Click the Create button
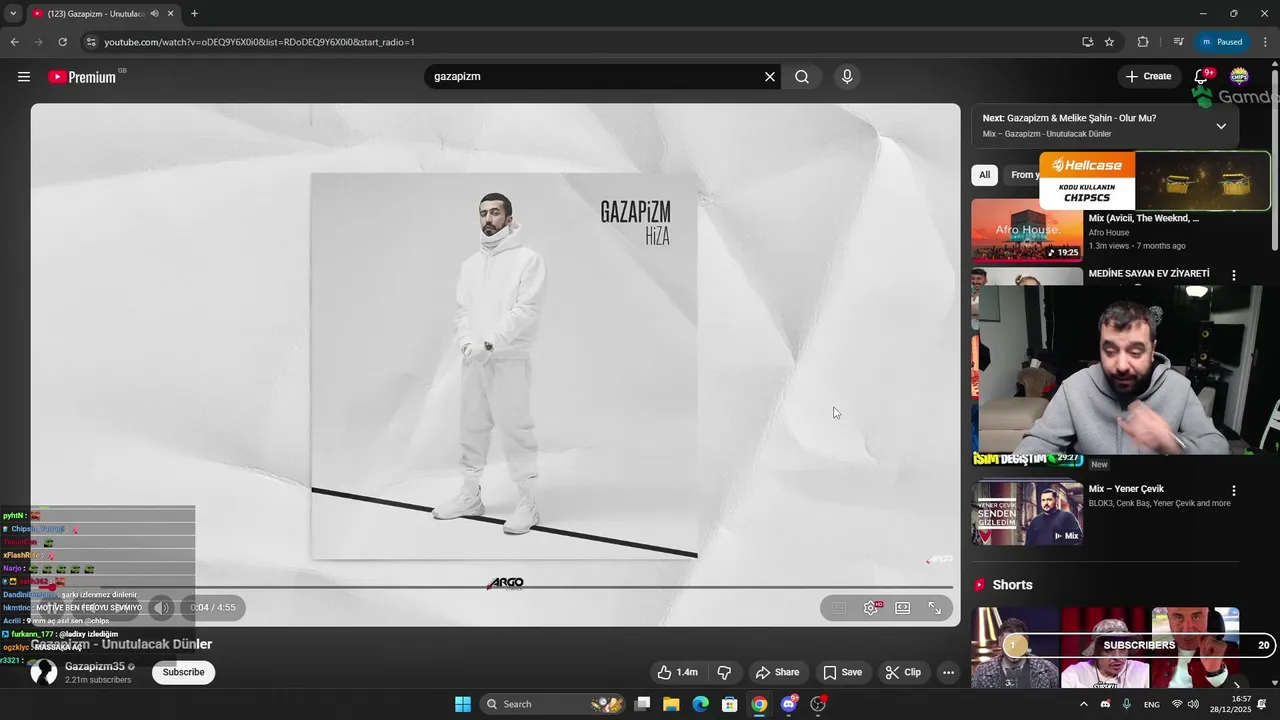 [1148, 77]
